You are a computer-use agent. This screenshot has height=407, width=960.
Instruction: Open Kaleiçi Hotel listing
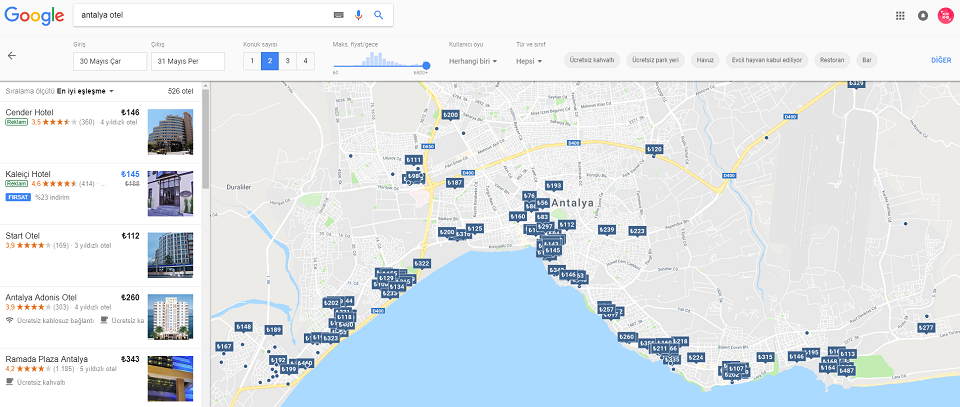point(100,193)
